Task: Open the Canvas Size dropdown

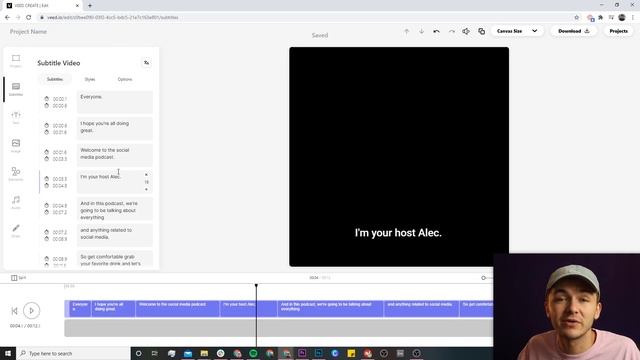Action: click(x=517, y=31)
